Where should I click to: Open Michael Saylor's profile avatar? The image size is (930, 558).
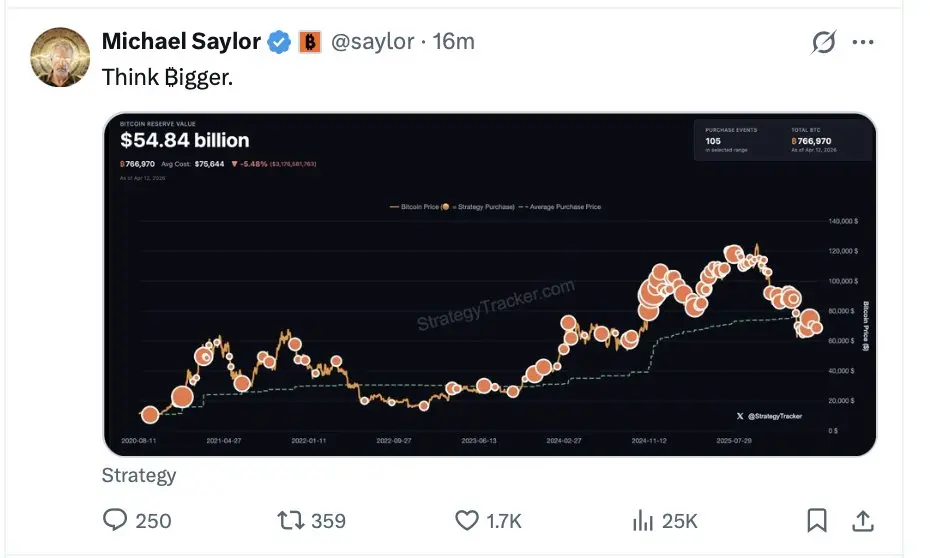[x=61, y=57]
